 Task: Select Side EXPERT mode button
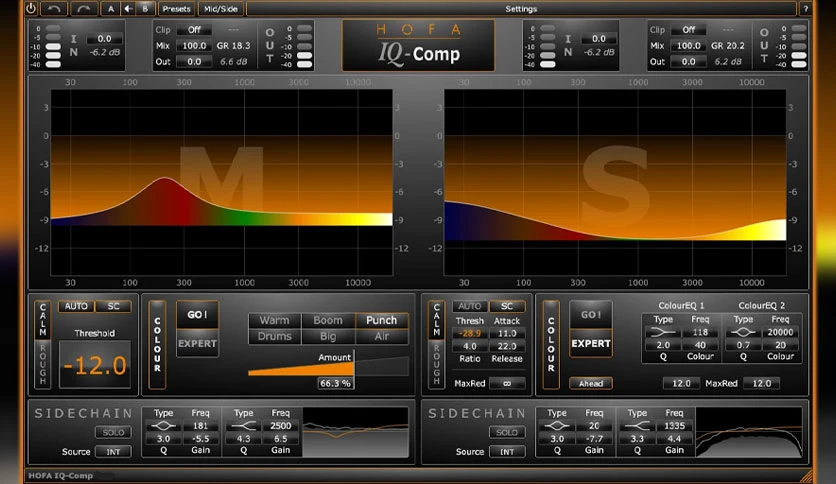tap(591, 344)
